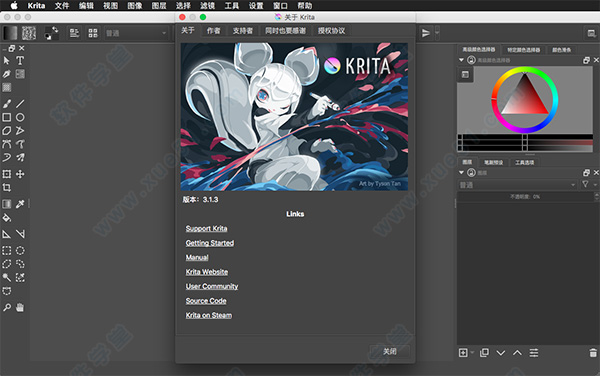Switch to the 支持者 tab

(243, 31)
